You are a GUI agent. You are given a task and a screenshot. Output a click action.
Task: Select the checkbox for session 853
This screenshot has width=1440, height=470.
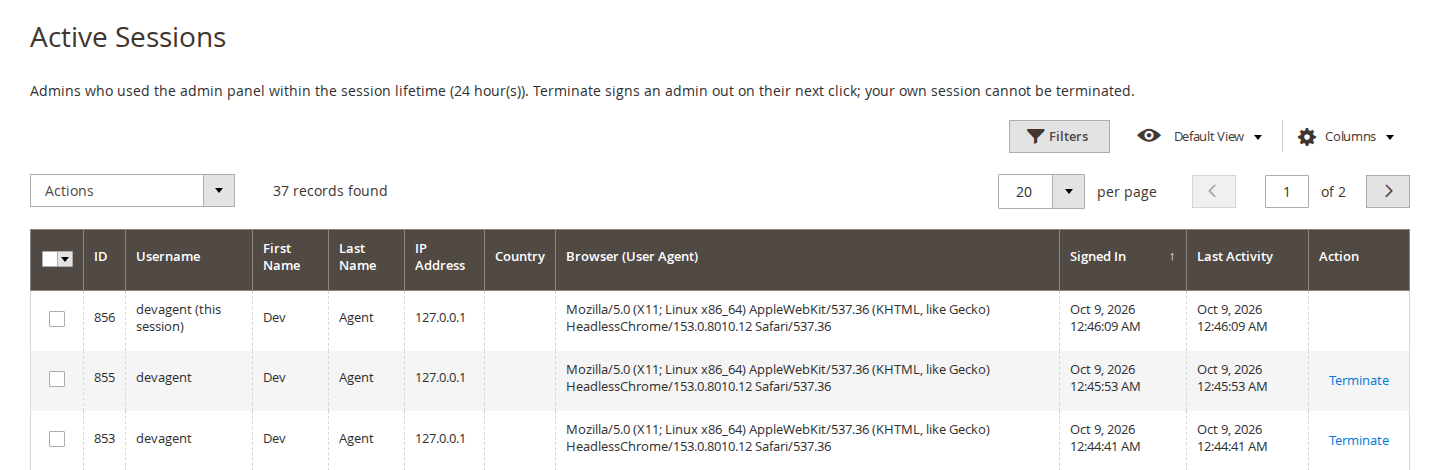pos(57,438)
